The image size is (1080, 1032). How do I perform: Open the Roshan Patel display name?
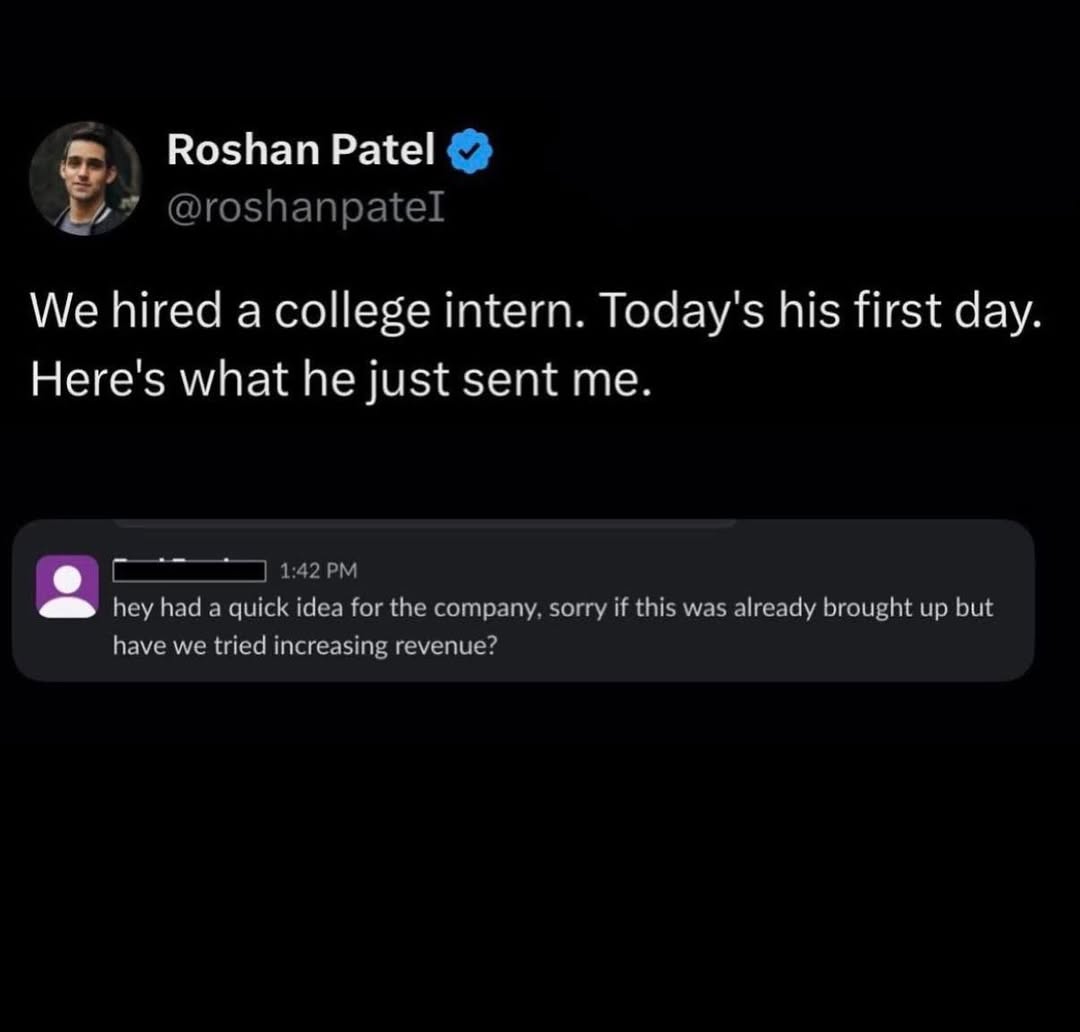point(300,150)
